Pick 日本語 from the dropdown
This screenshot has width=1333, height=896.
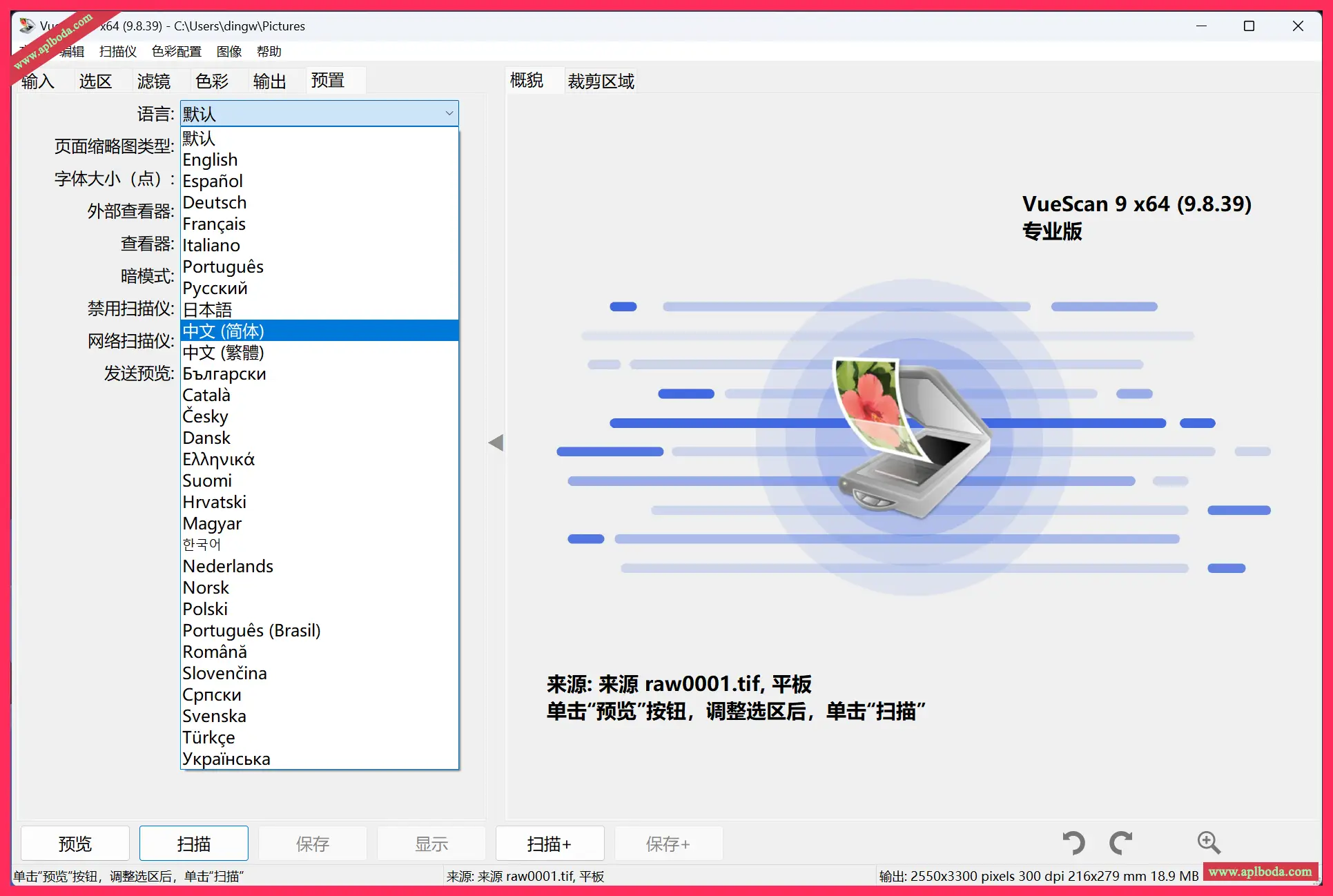tap(207, 310)
